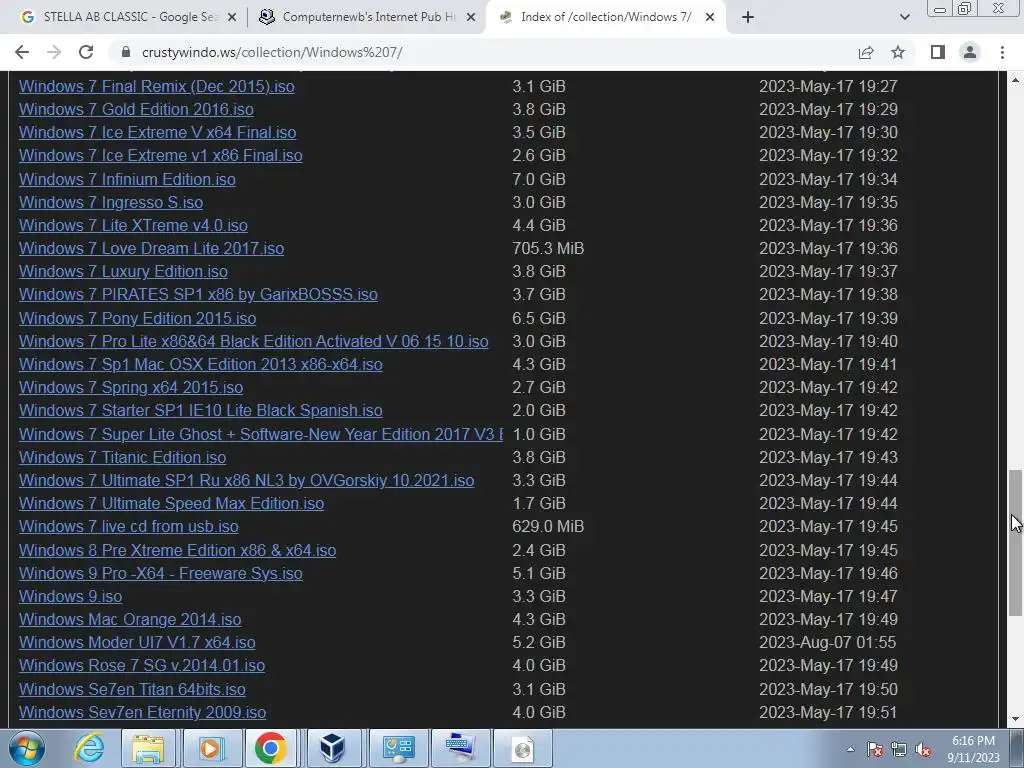Screen dimensions: 1024x768
Task: Download Windows 7 Ultimate Speed Max Edition.iso
Action: click(x=171, y=504)
